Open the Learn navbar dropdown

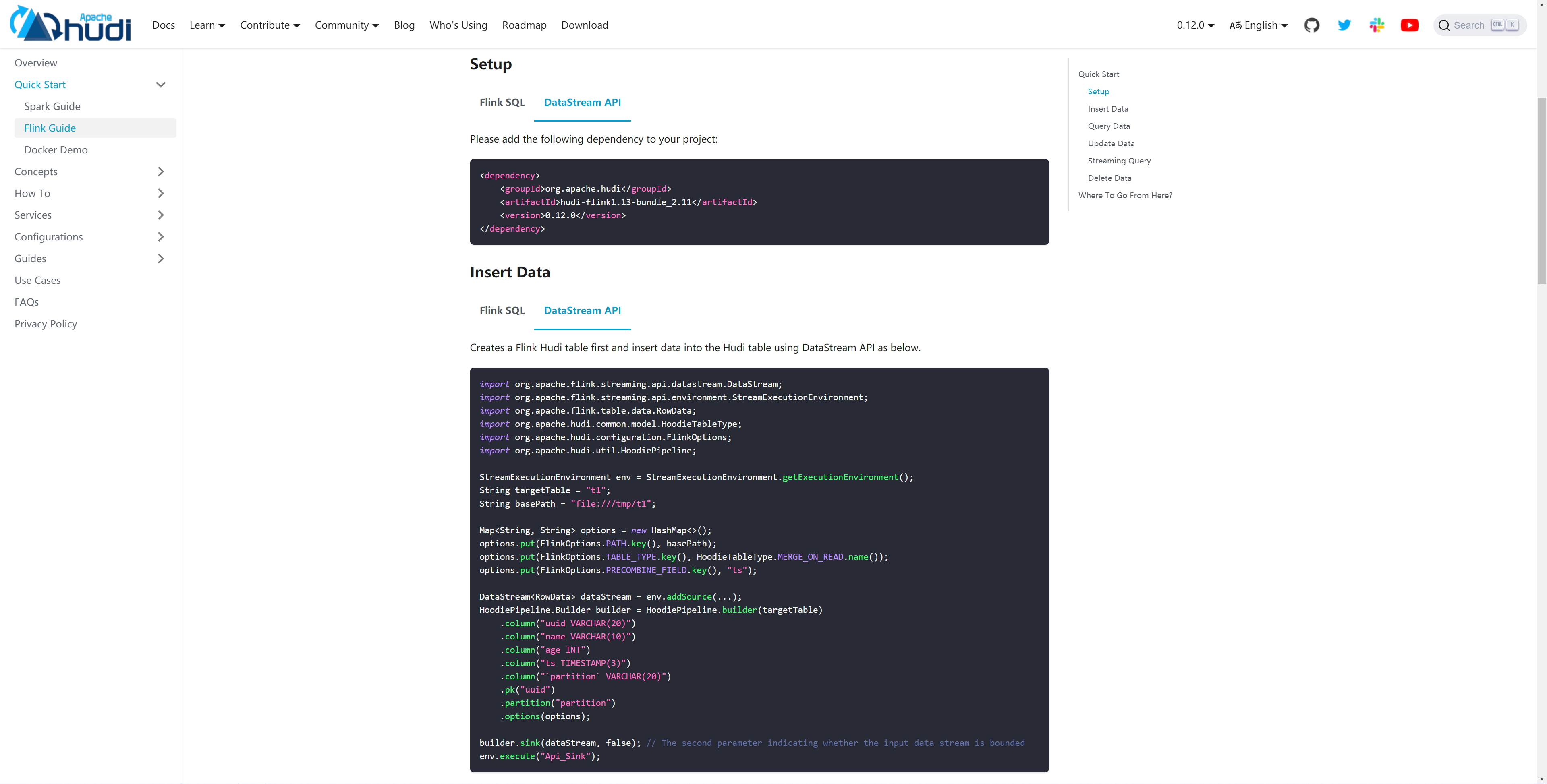(x=207, y=25)
